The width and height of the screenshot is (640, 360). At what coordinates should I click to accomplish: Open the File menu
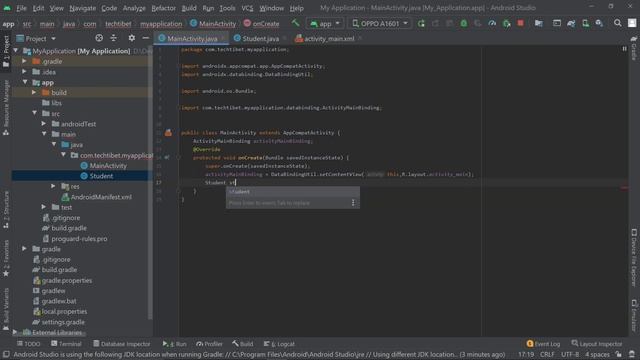[x=21, y=8]
